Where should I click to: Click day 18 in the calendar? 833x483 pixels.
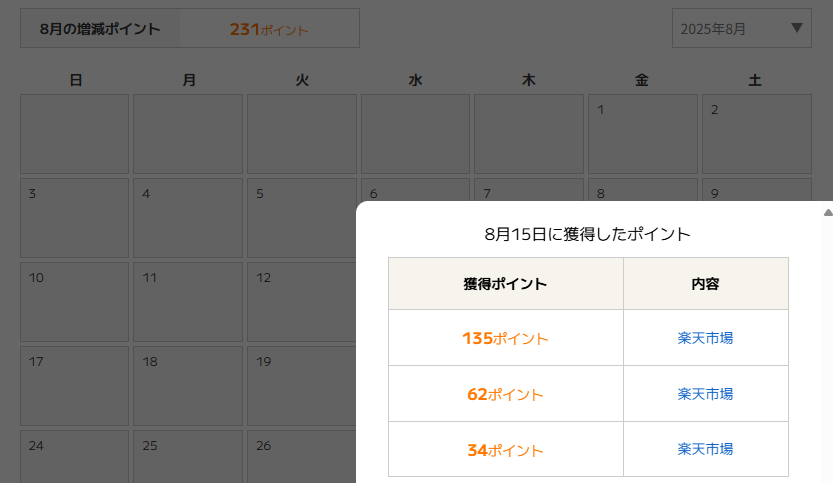pos(188,386)
